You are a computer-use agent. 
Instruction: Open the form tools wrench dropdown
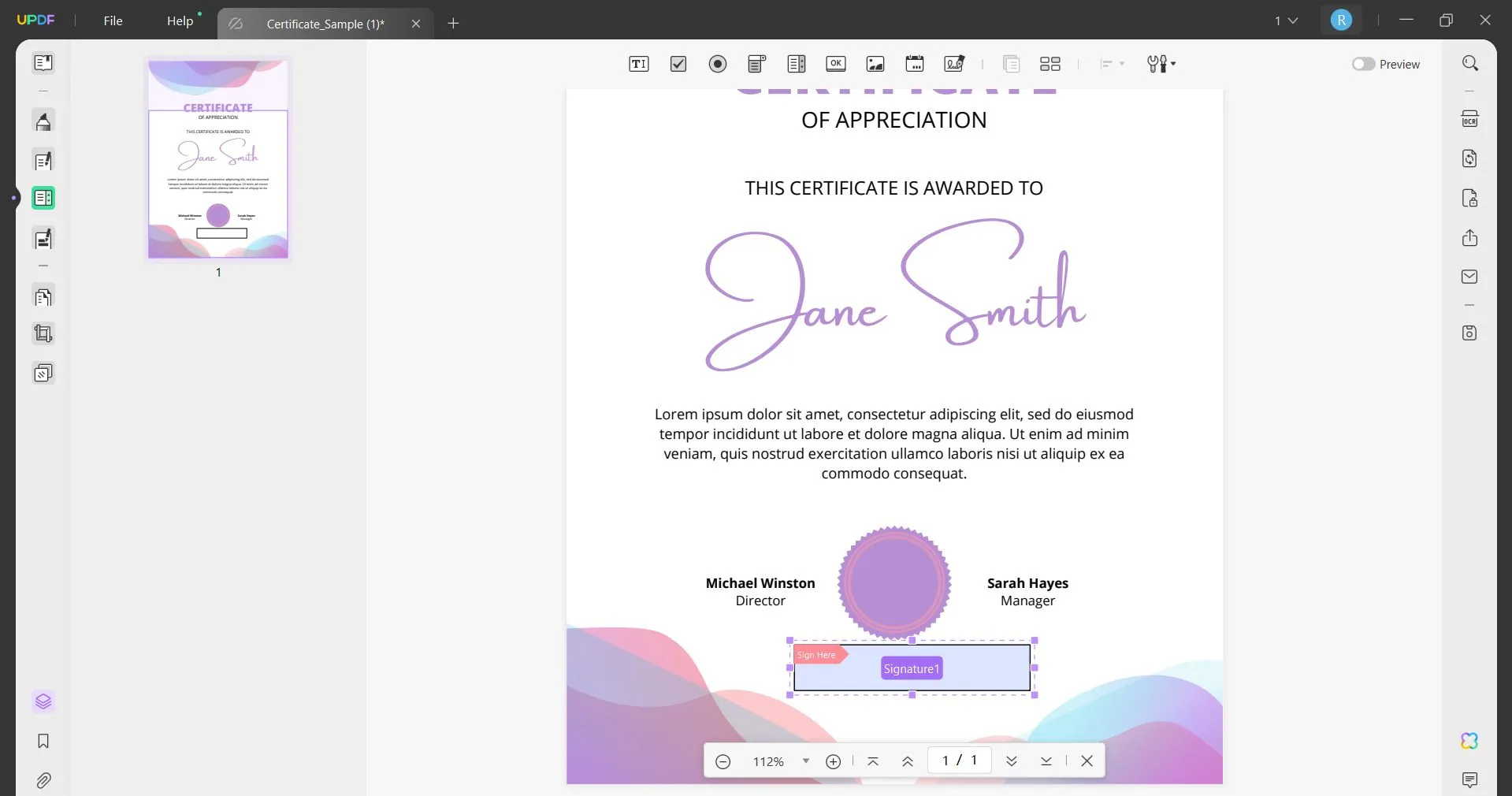tap(1161, 64)
